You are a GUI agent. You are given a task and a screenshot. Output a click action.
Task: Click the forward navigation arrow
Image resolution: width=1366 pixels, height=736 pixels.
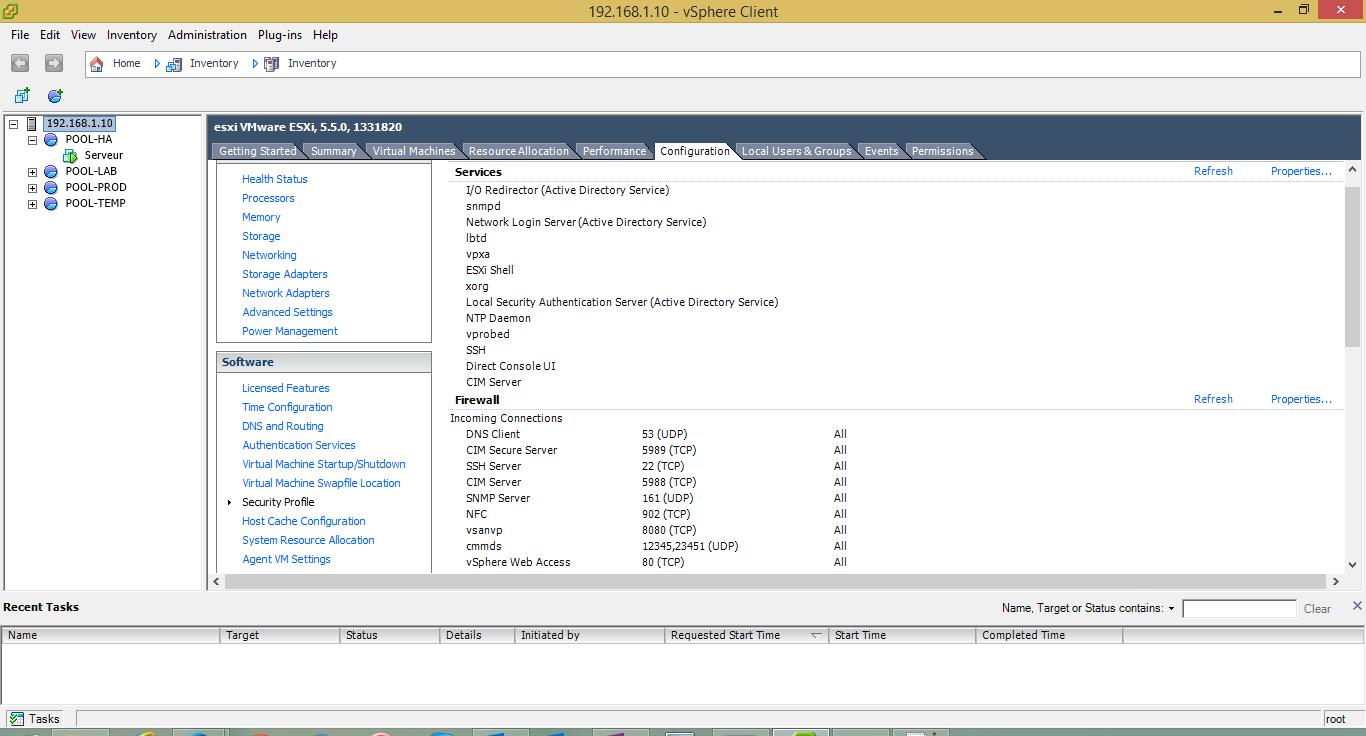[x=54, y=63]
